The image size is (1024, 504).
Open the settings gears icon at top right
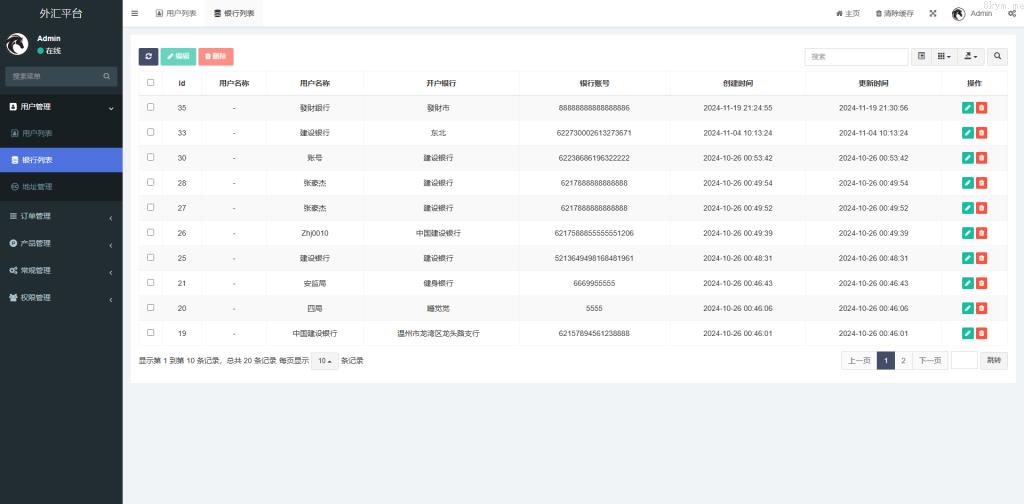pos(1012,13)
